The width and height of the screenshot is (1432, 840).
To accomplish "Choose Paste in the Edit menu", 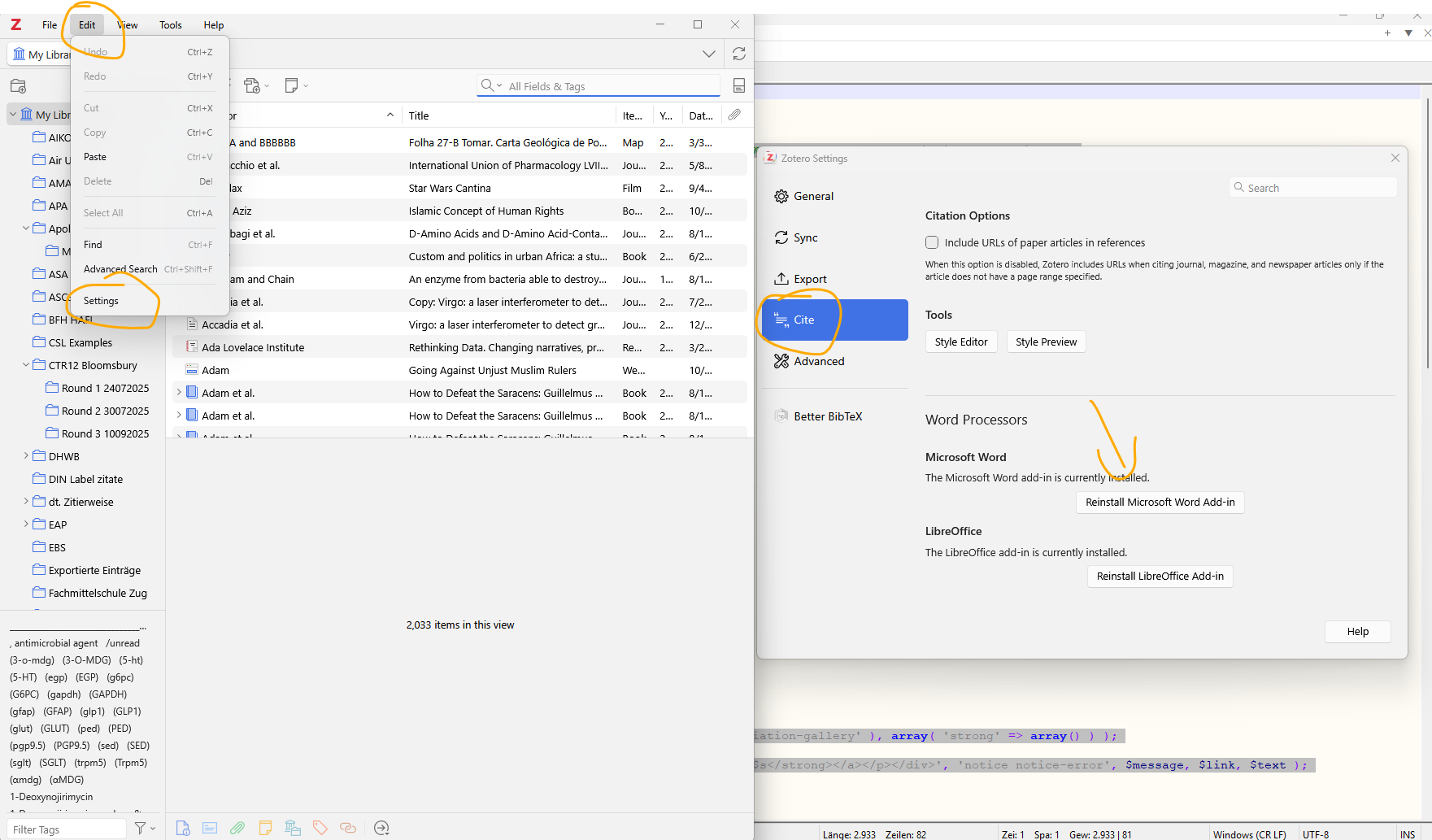I will (150, 157).
